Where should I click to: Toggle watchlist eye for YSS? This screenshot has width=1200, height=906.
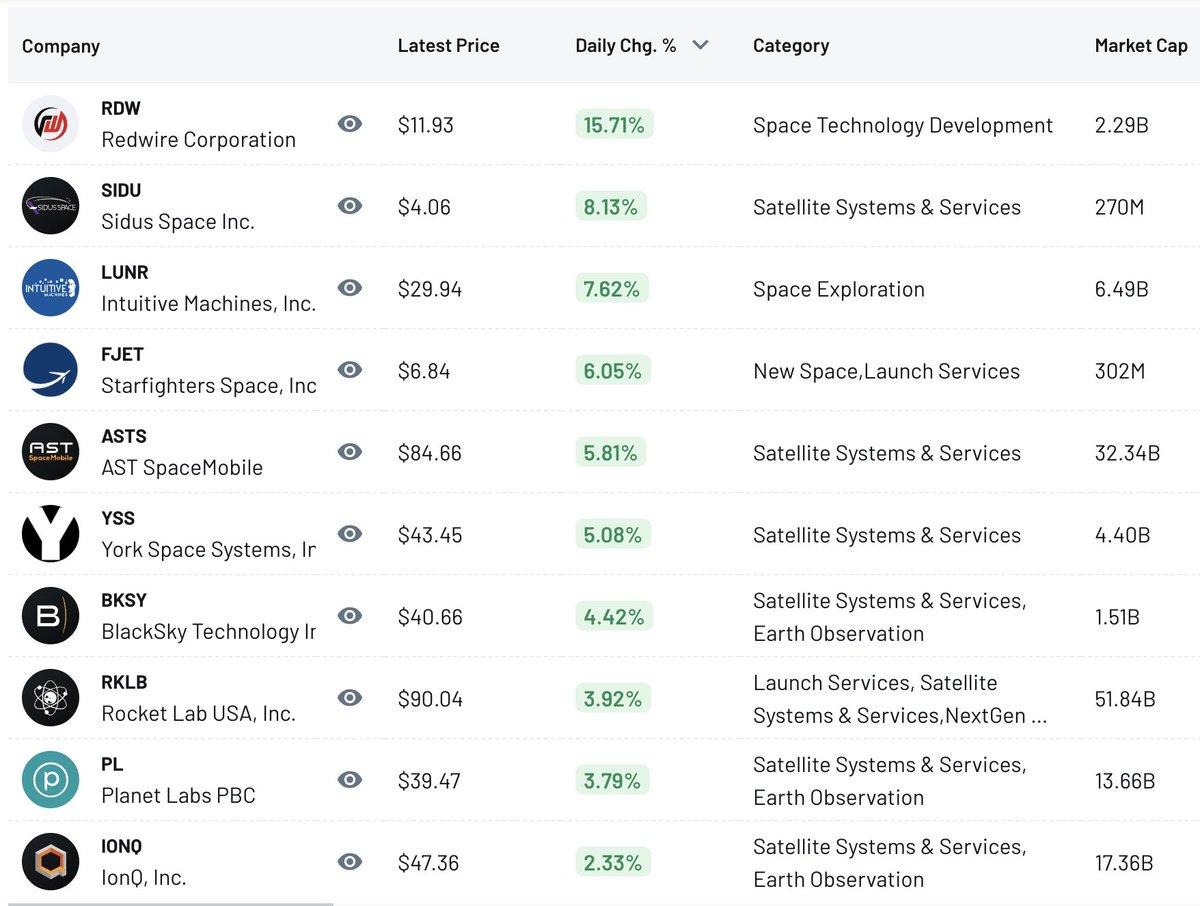click(349, 534)
